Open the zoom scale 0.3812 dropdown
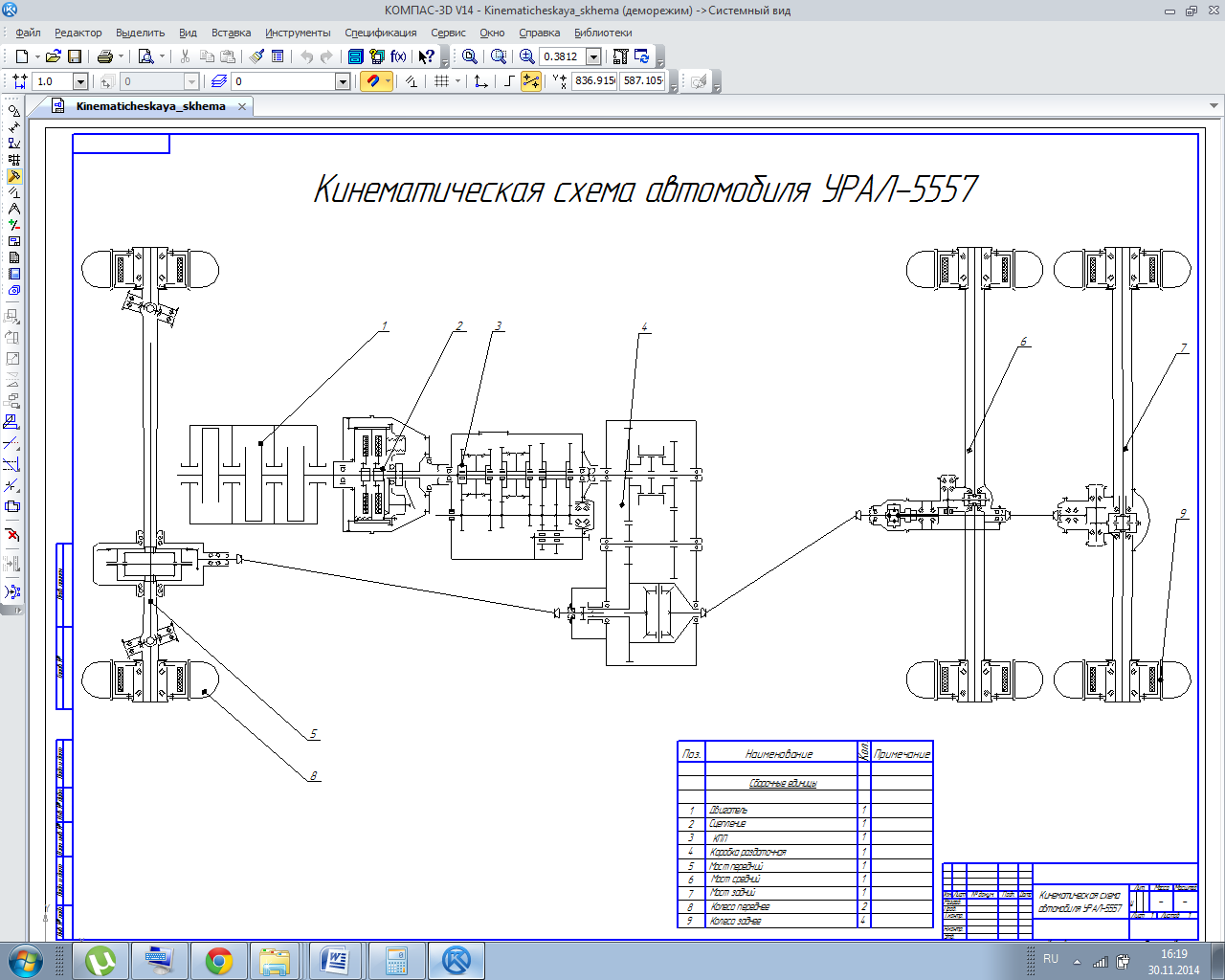This screenshot has width=1225, height=980. tap(593, 56)
